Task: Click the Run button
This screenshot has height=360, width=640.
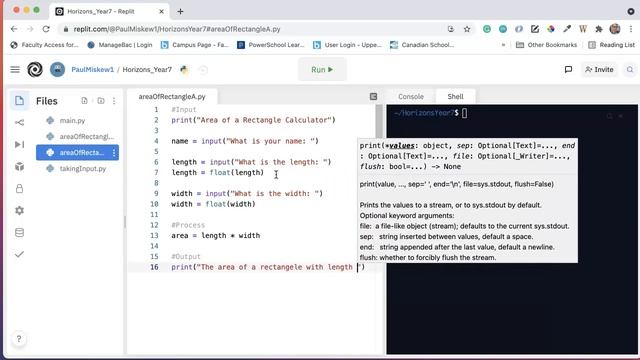Action: (322, 69)
